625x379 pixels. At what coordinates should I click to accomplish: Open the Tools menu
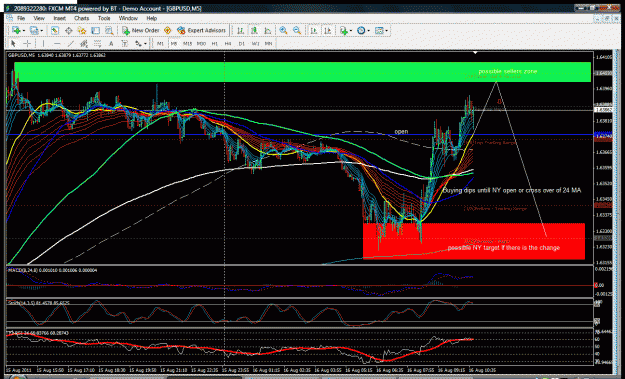pyautogui.click(x=104, y=18)
